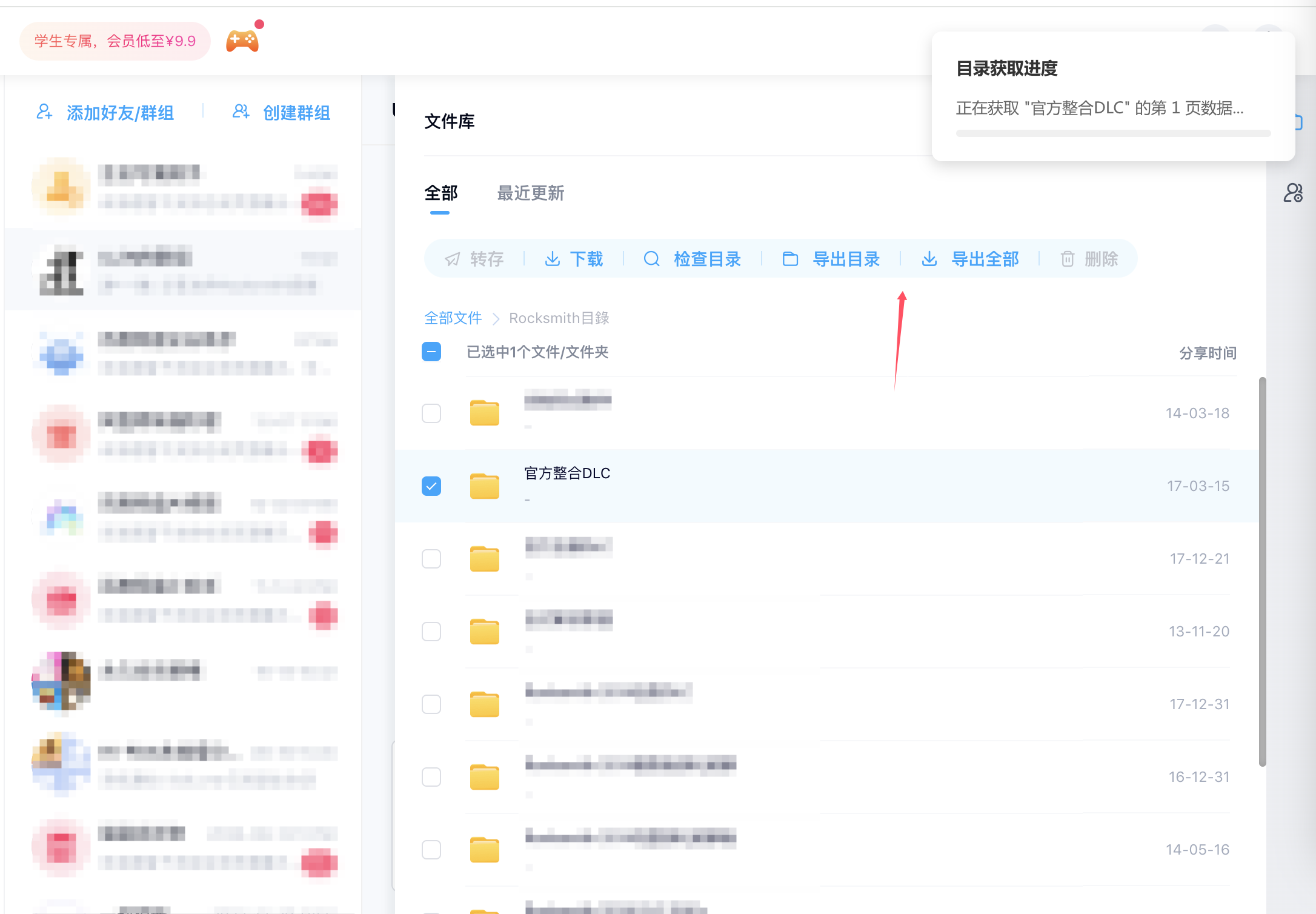Click the 目录获取进度 progress bar
1316x914 pixels.
pos(1113,133)
